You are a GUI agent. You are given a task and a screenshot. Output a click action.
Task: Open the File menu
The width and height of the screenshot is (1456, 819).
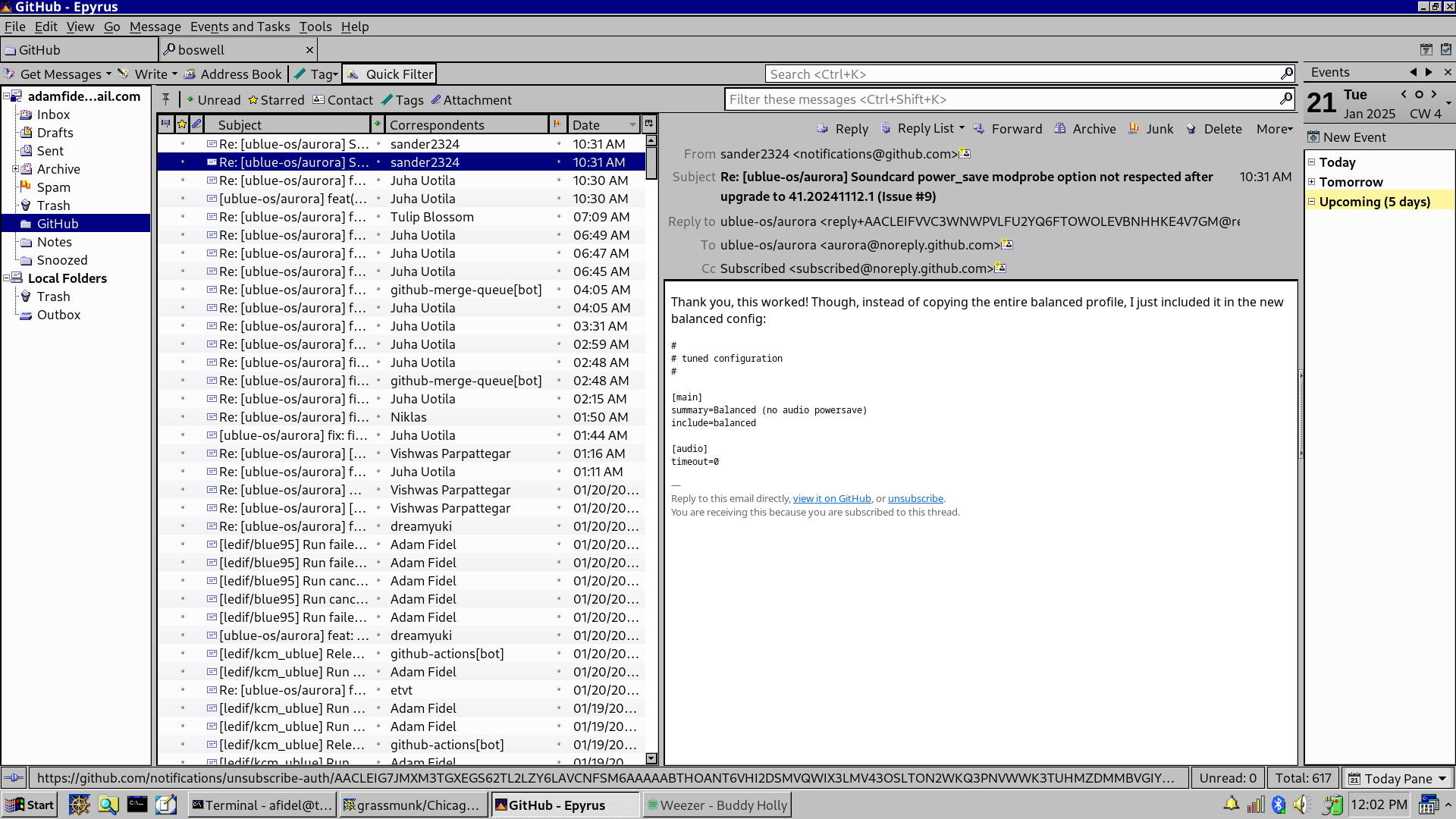[14, 27]
